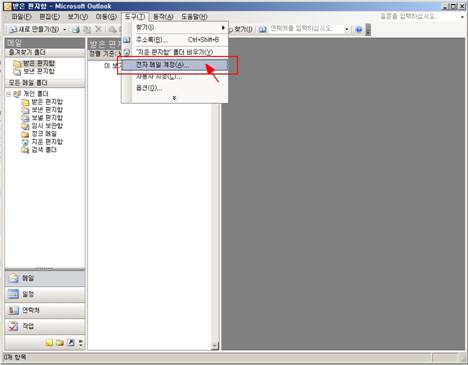Click the contact search input field
Viewport: 468px width, 365px height.
306,29
